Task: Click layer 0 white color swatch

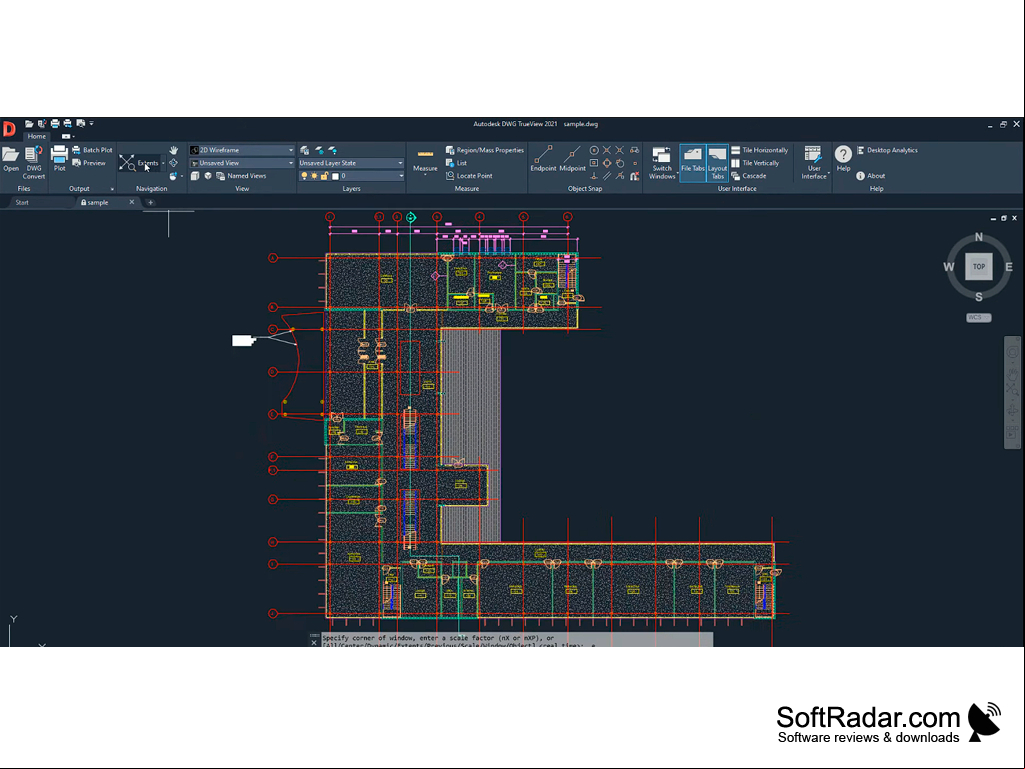Action: [x=335, y=176]
